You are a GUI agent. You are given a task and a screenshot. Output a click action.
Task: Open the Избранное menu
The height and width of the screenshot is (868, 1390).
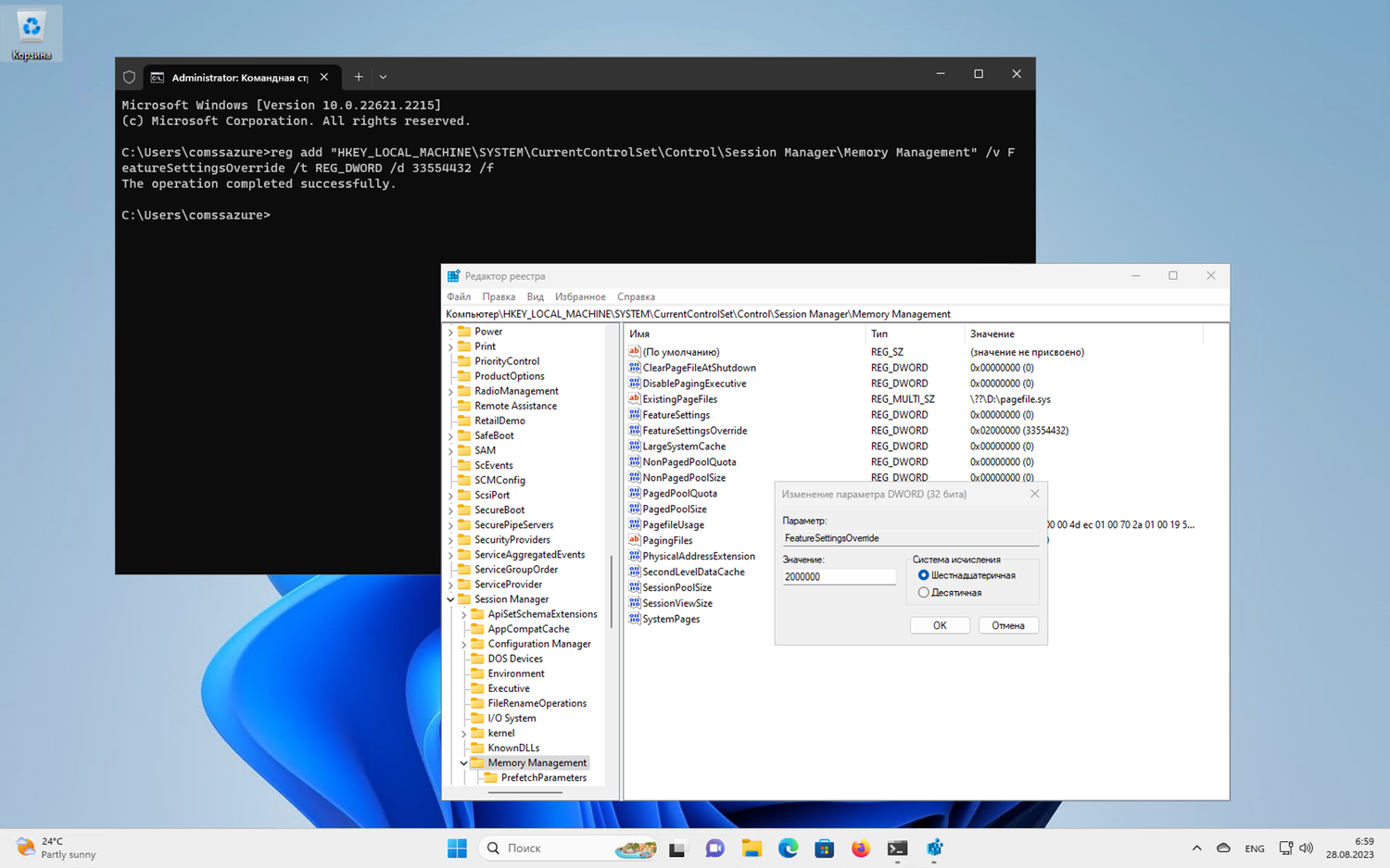580,296
